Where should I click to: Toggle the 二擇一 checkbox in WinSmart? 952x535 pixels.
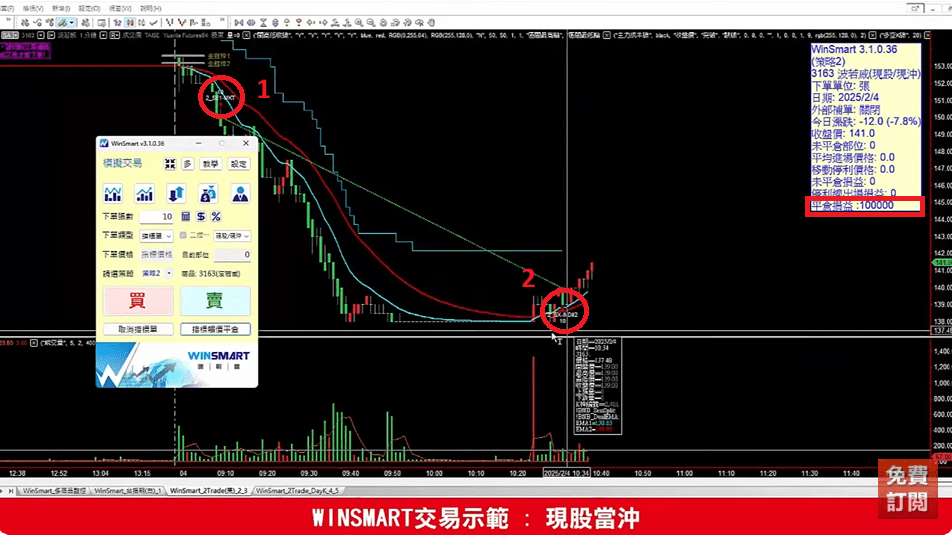183,235
